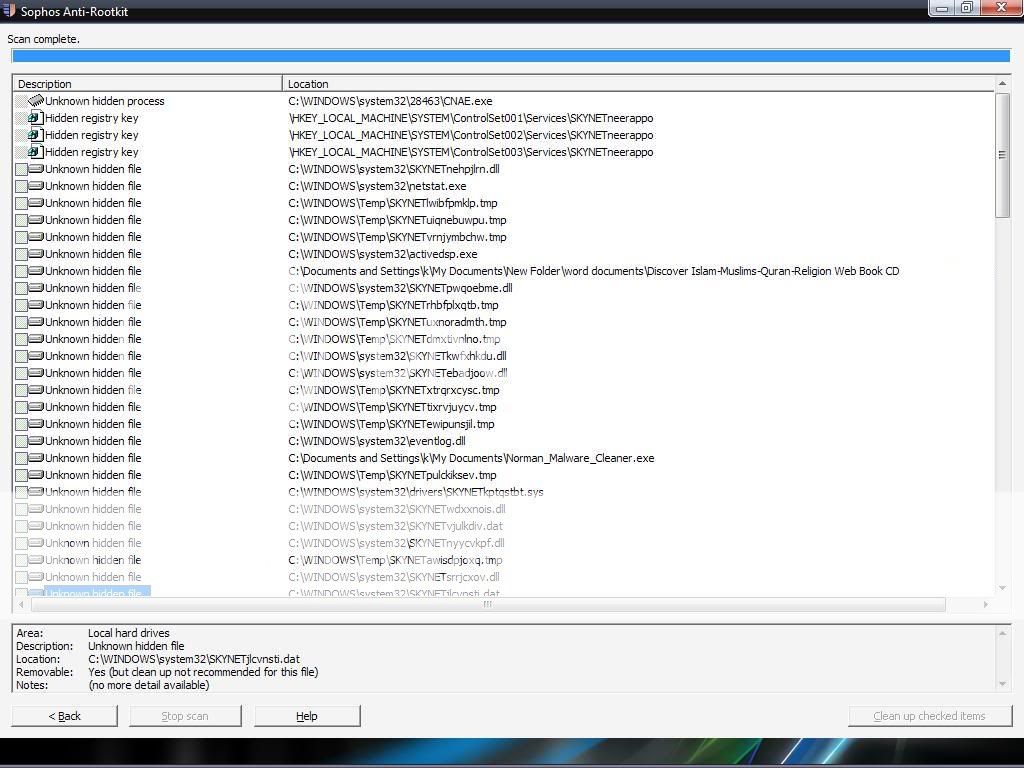This screenshot has width=1024, height=768.
Task: Click drive icon beside eventlog.dll row
Action: click(36, 440)
